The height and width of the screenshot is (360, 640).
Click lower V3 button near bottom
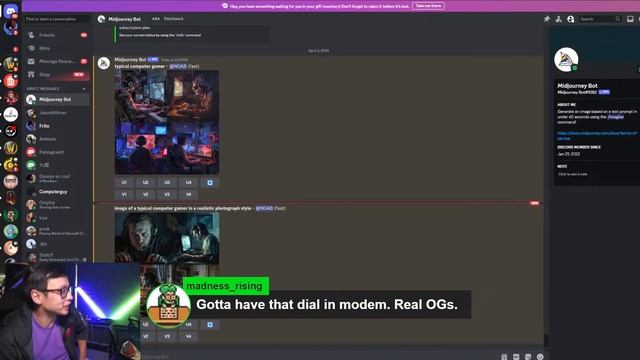click(x=167, y=336)
